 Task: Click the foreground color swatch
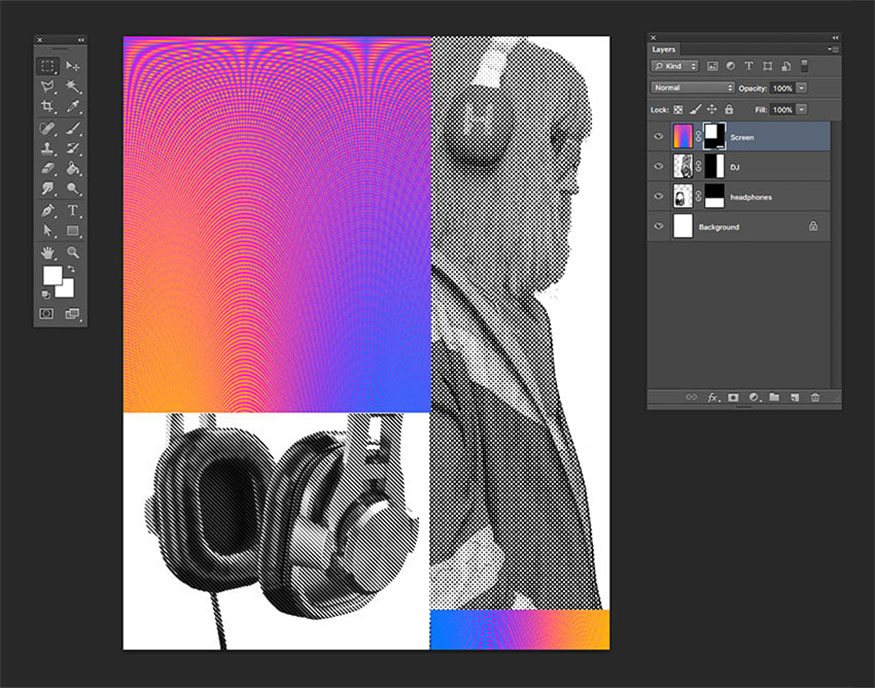[x=51, y=277]
